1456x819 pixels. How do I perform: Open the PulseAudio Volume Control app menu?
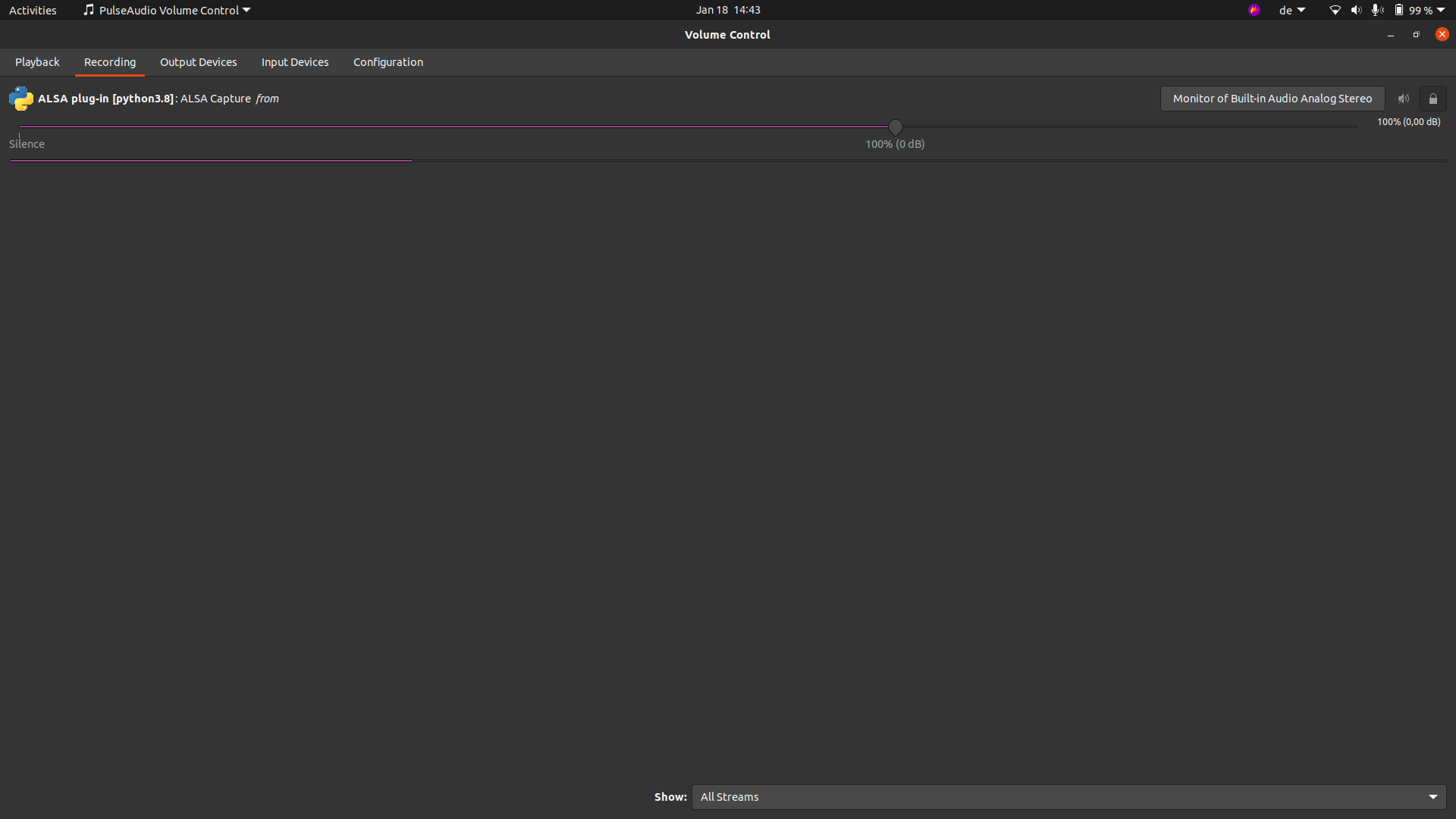click(167, 11)
